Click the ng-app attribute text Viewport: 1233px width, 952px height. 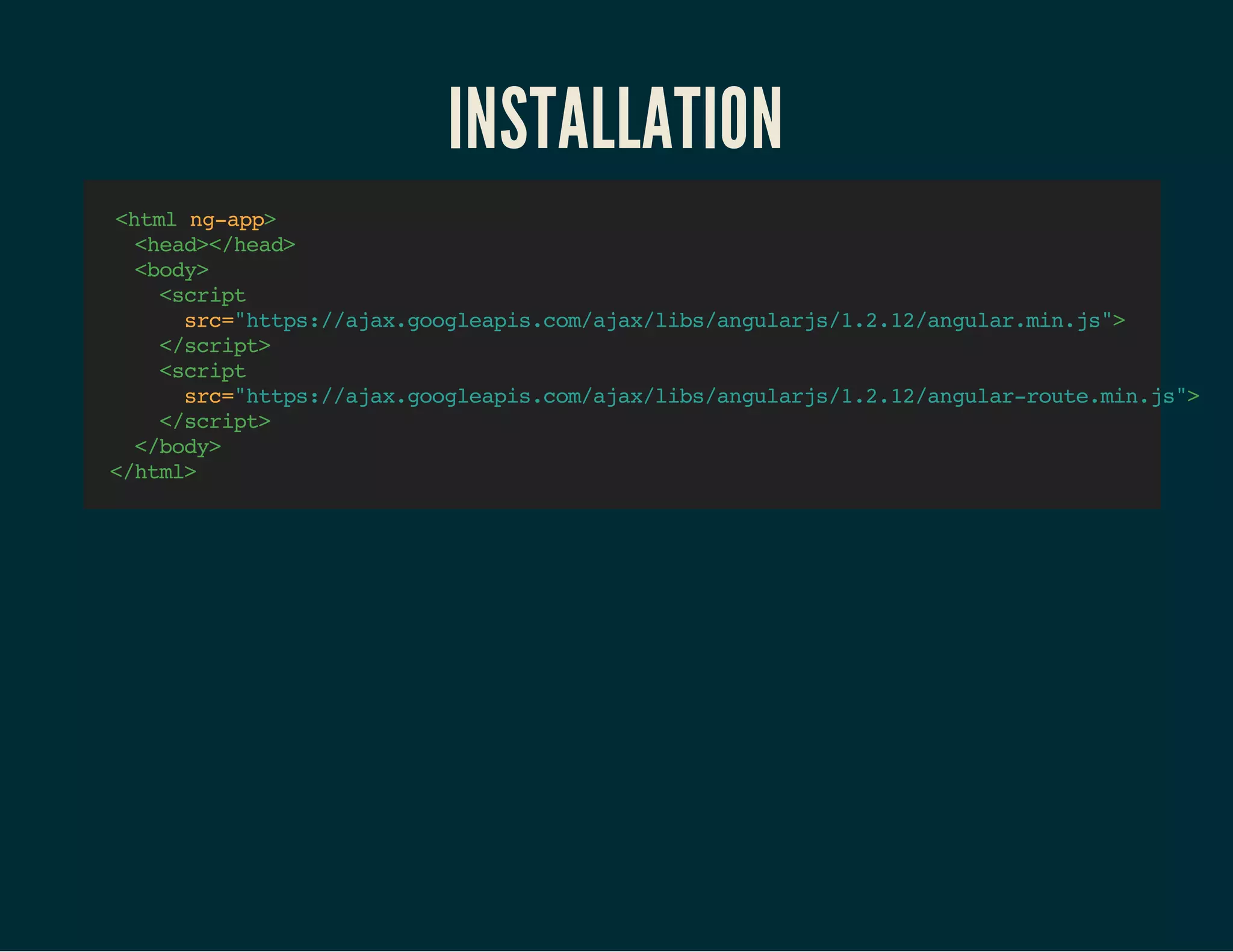[x=227, y=221]
